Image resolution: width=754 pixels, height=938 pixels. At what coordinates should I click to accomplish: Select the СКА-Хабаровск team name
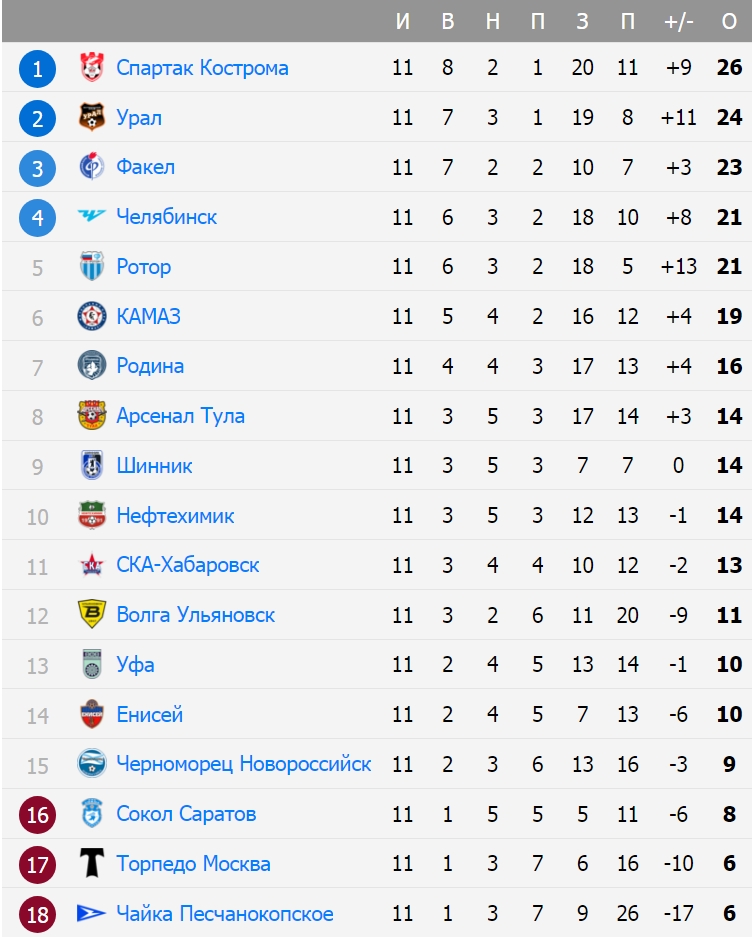[x=187, y=565]
